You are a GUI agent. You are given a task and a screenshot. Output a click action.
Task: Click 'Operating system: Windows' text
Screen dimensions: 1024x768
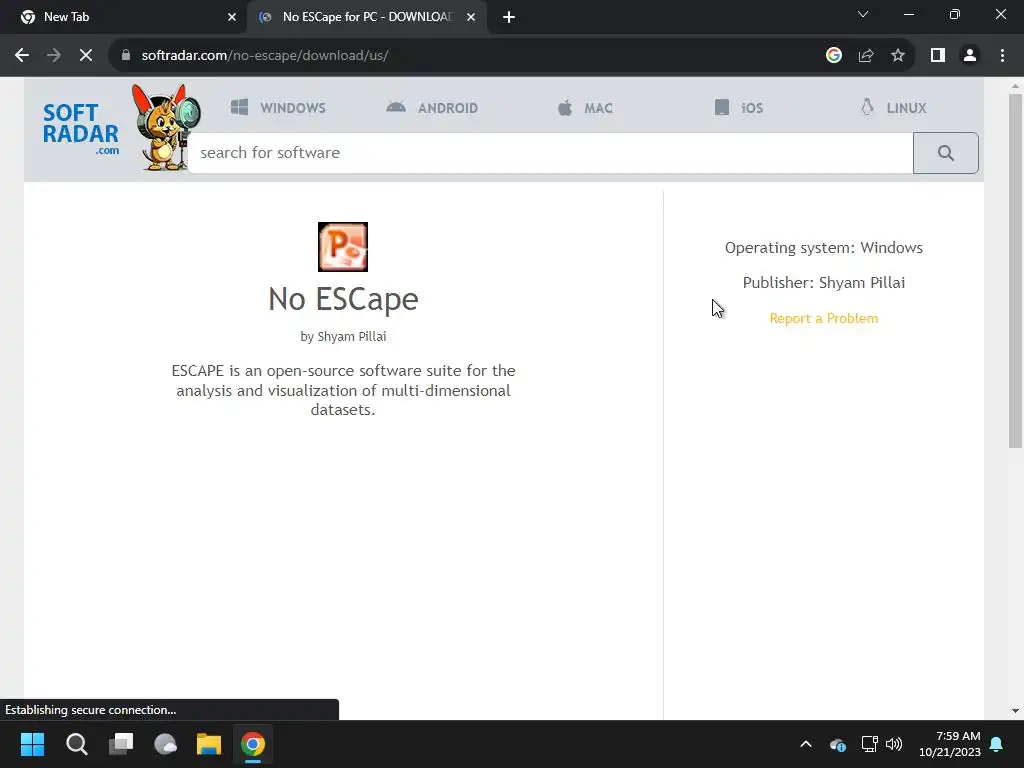(x=824, y=248)
